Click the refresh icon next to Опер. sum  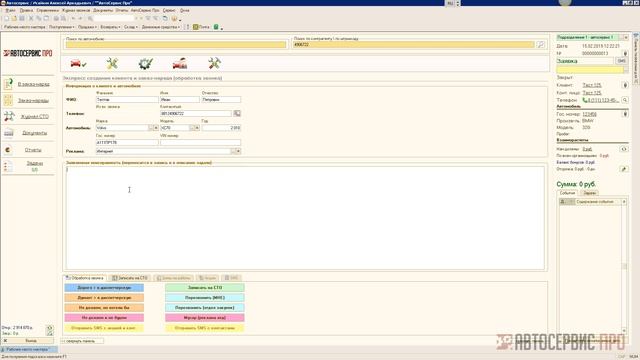pos(50,328)
